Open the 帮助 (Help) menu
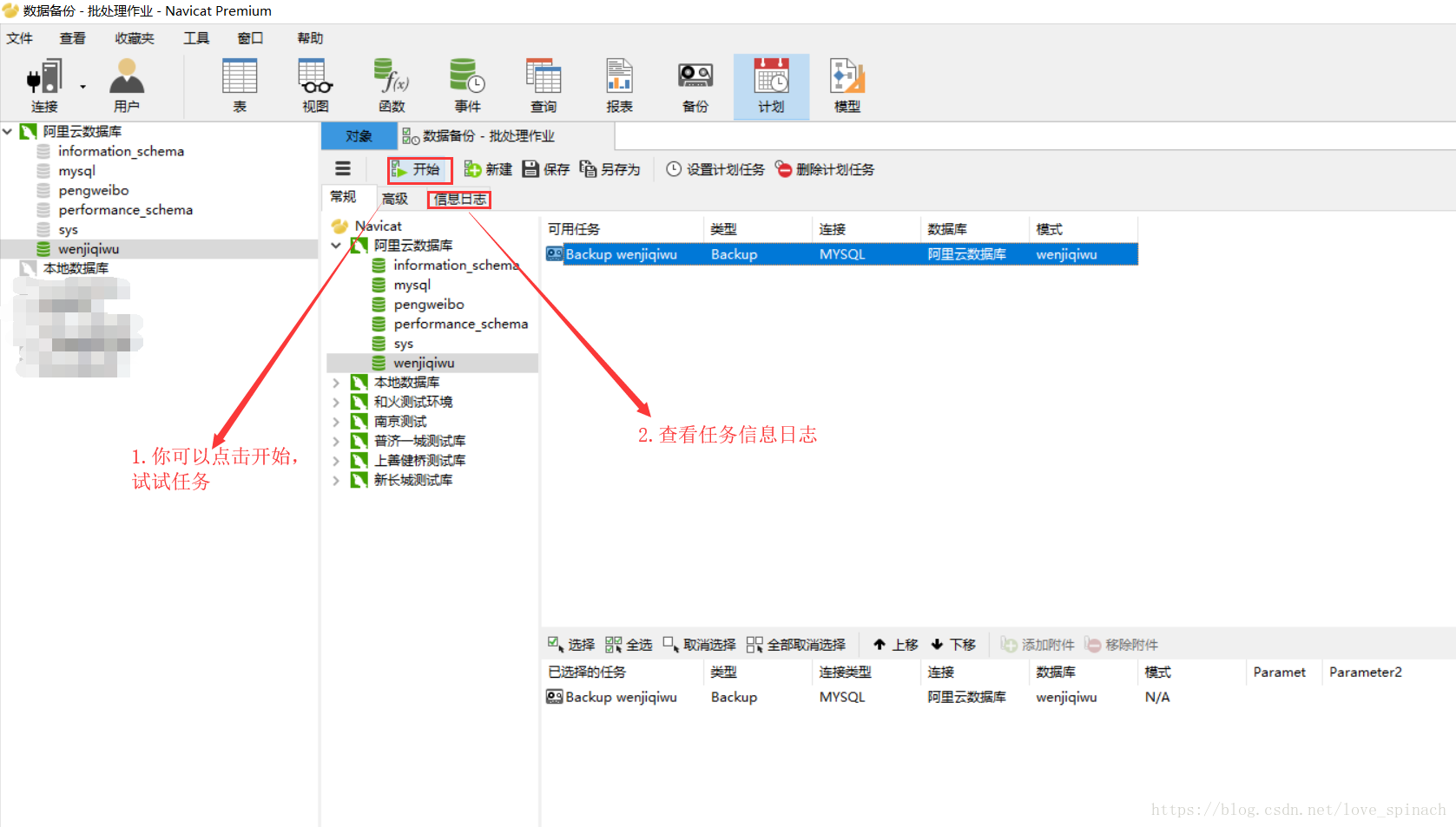Image resolution: width=1456 pixels, height=827 pixels. point(310,38)
